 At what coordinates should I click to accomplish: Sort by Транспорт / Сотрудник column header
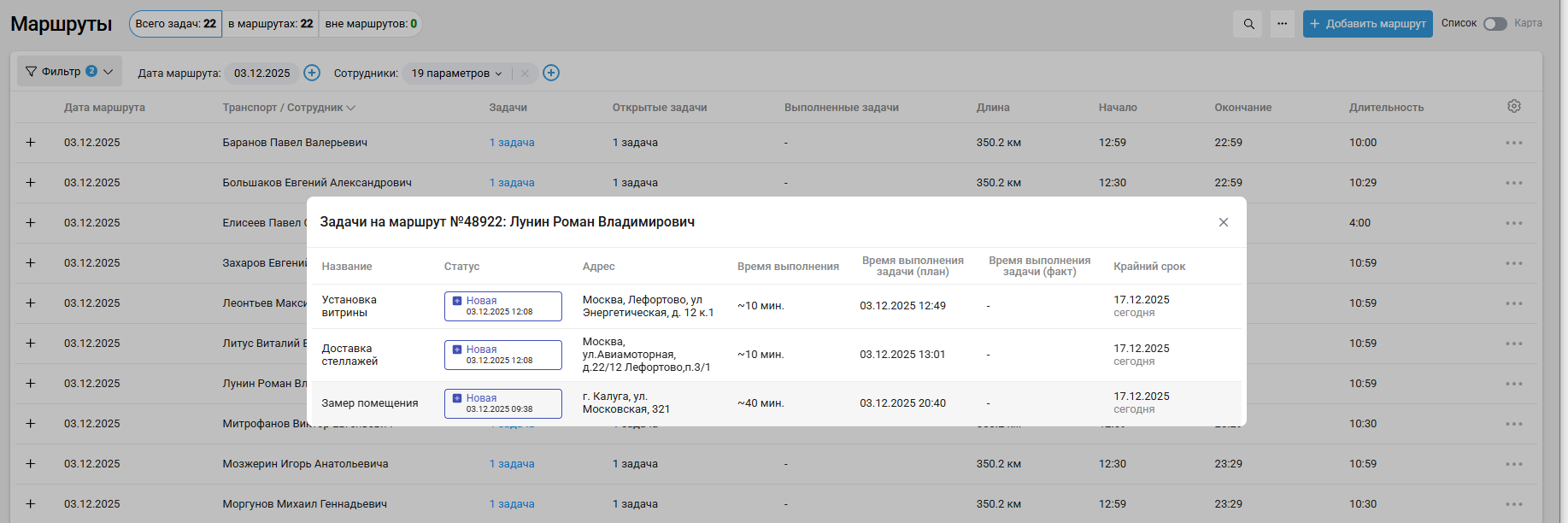point(288,108)
